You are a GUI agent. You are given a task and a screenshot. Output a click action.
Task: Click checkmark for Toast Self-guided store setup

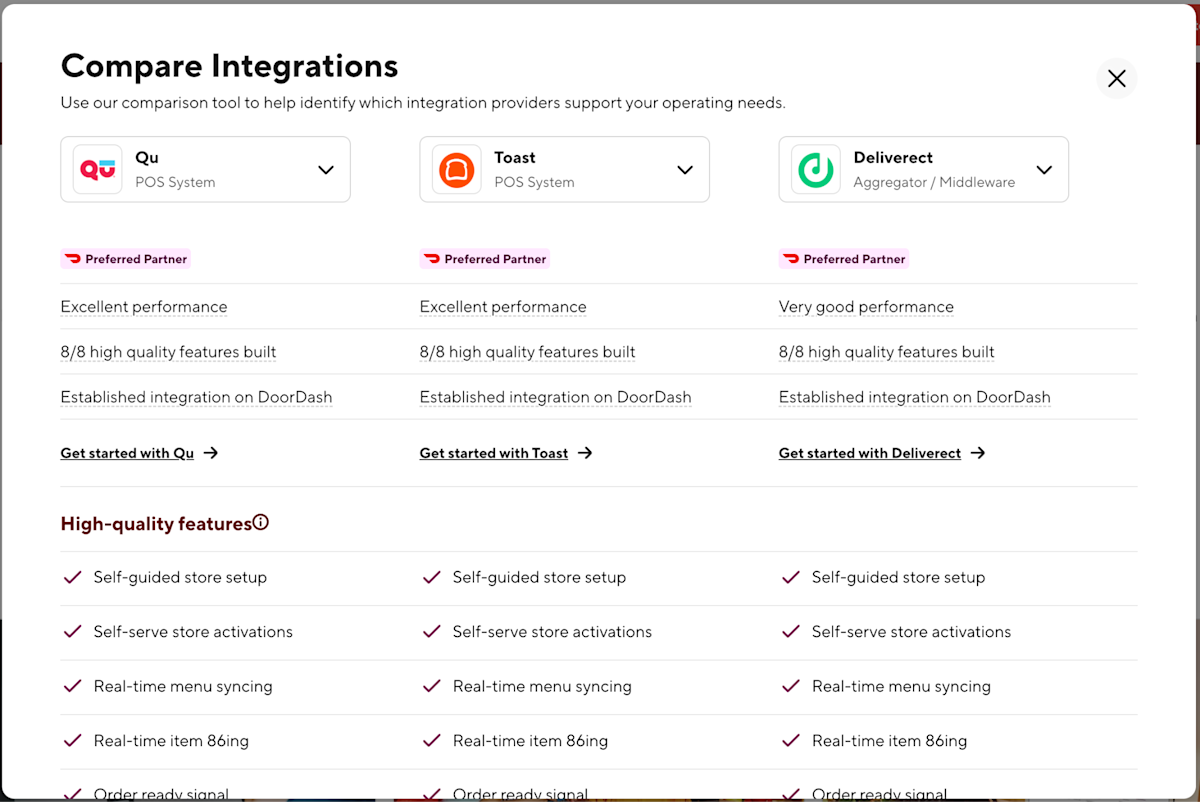(x=431, y=577)
